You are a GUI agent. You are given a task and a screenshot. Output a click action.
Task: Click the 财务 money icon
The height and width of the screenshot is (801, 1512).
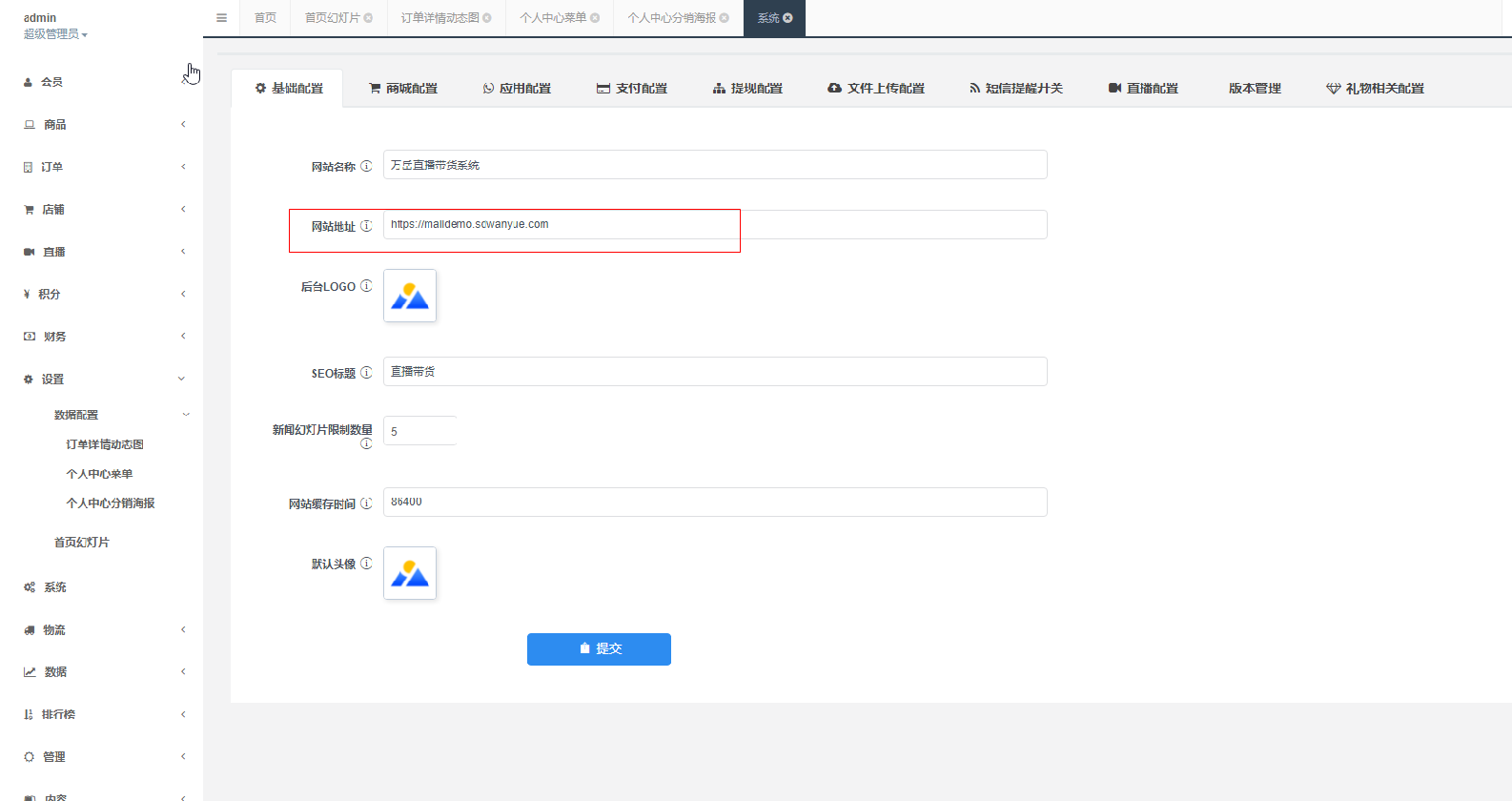30,337
